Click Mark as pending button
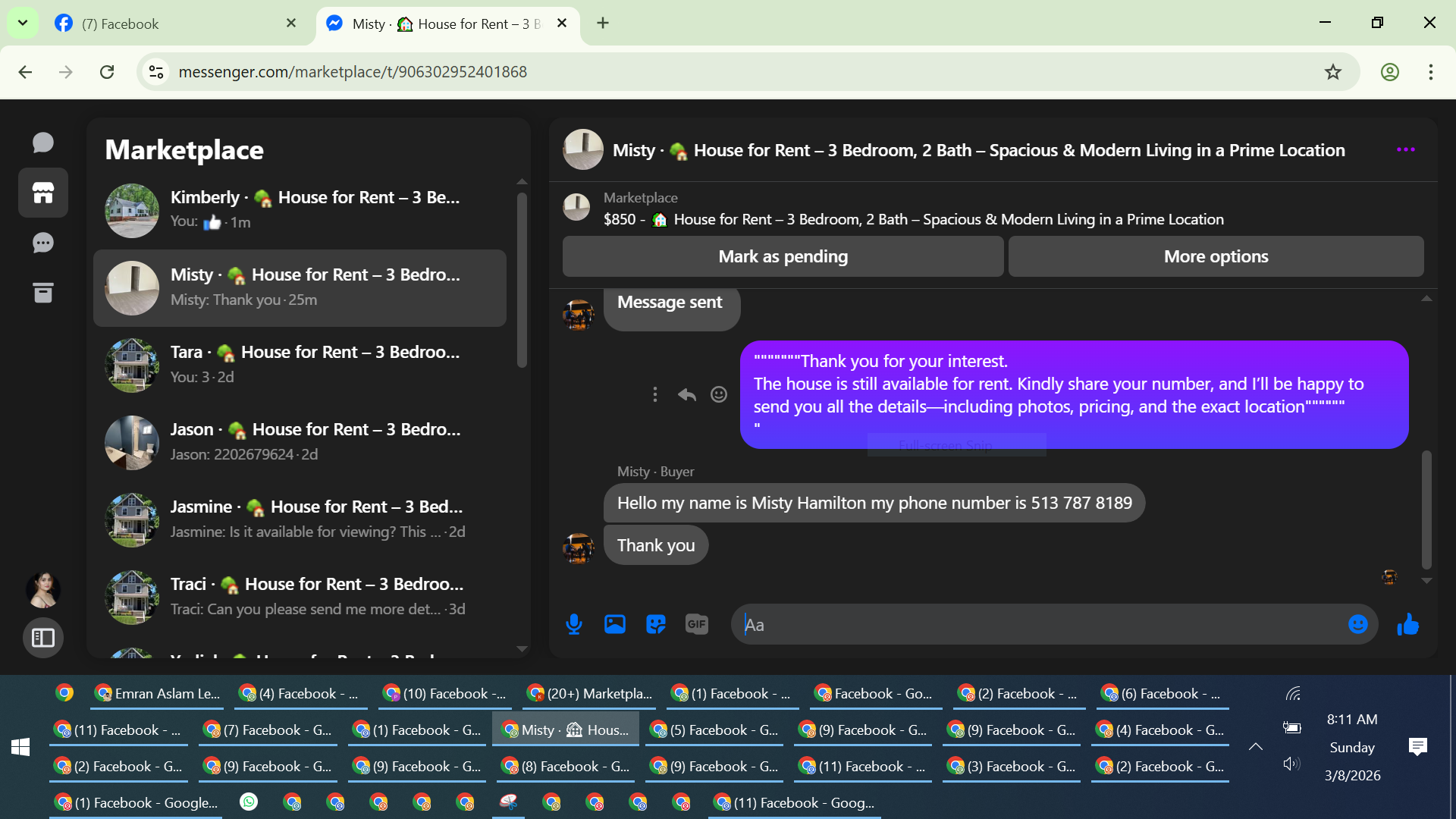Image resolution: width=1456 pixels, height=819 pixels. click(x=783, y=256)
